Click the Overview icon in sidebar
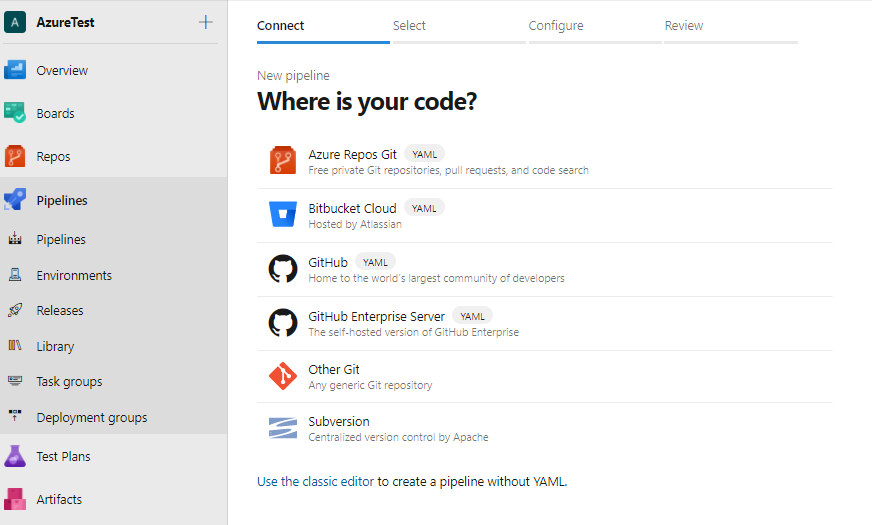Image resolution: width=872 pixels, height=525 pixels. point(15,70)
